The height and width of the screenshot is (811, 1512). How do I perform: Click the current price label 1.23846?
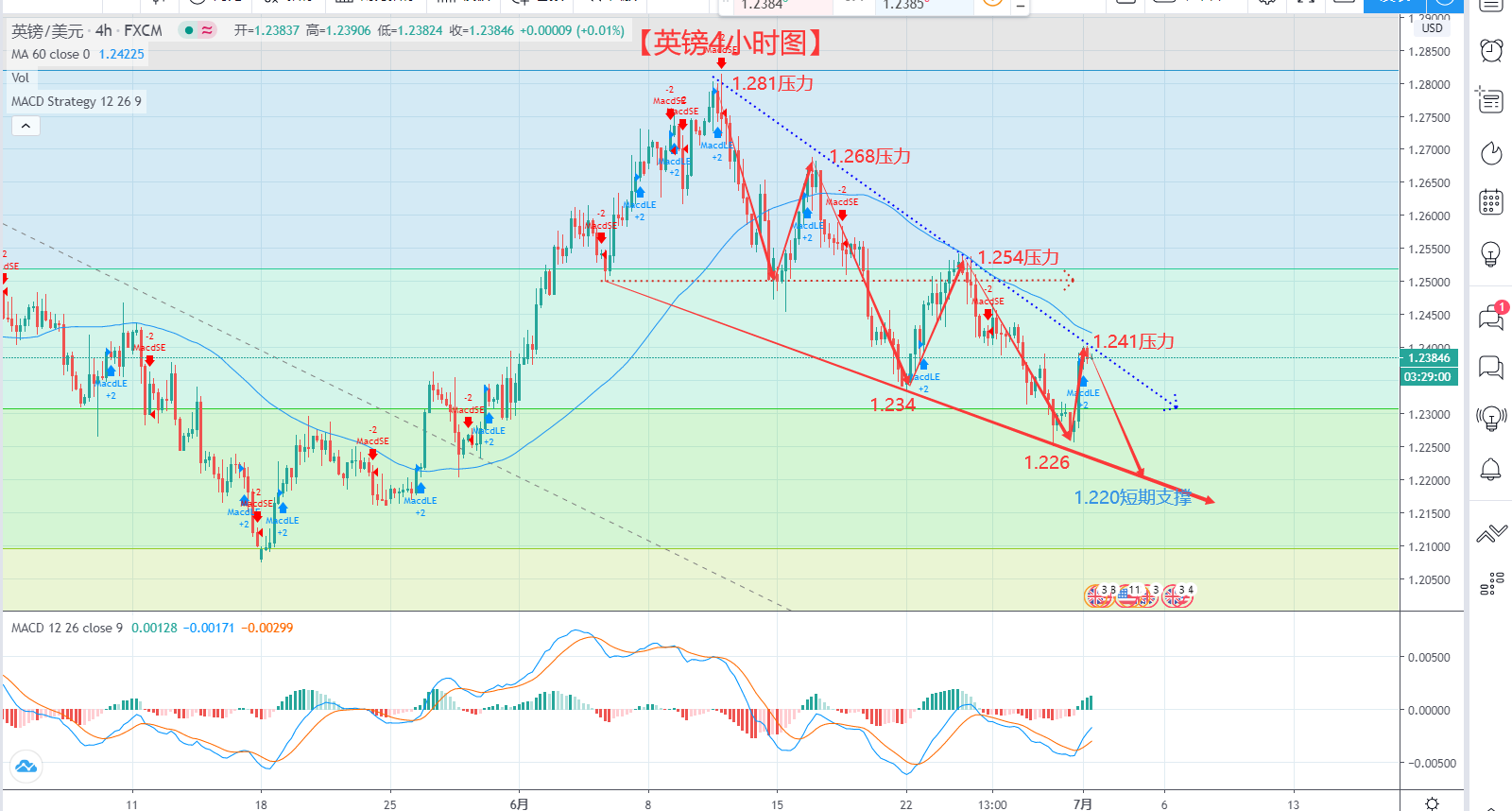click(x=1429, y=357)
